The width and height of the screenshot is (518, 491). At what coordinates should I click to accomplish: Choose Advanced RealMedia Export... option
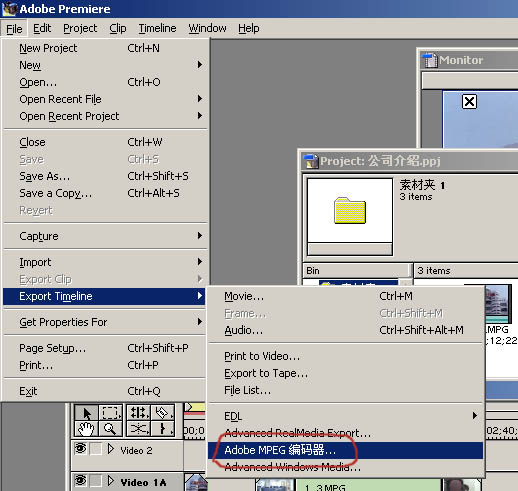click(345, 433)
